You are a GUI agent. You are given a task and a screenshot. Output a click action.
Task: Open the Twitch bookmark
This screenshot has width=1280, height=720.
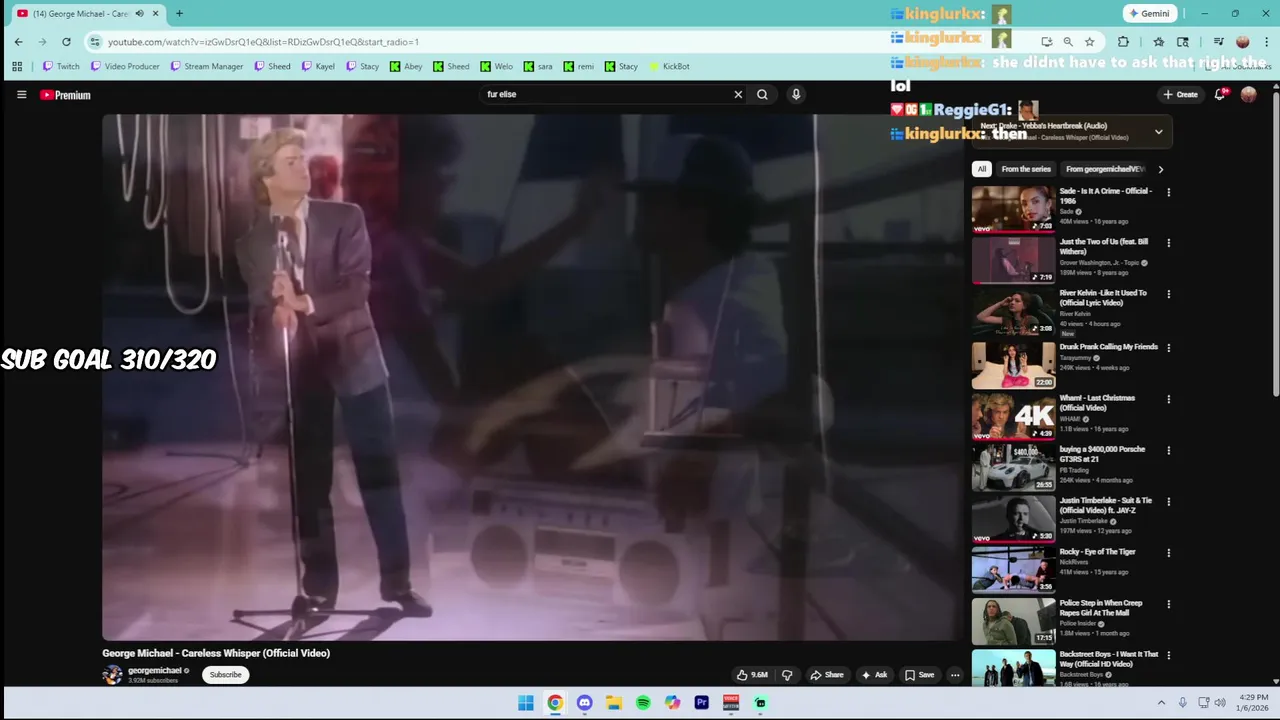click(60, 66)
